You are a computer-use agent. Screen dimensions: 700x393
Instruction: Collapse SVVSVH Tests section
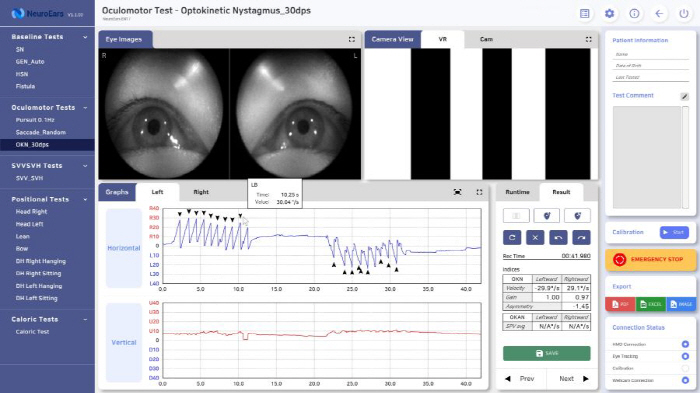pyautogui.click(x=85, y=166)
